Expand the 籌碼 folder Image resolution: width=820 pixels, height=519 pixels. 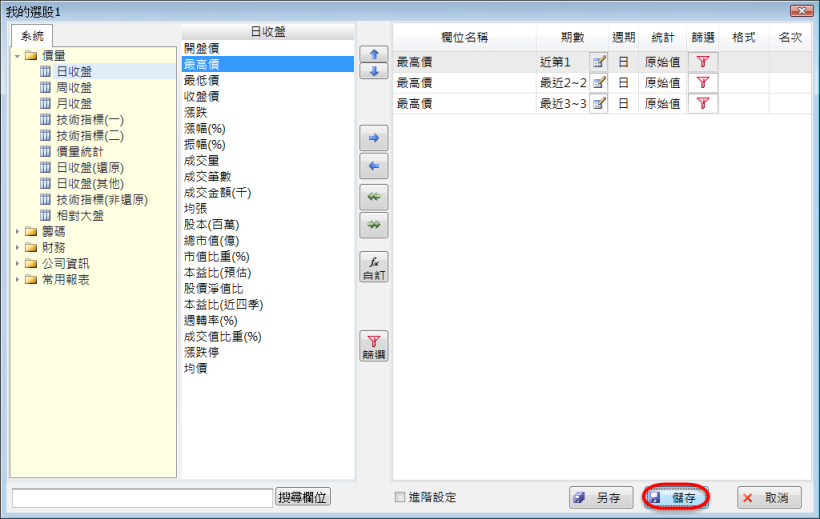point(18,231)
